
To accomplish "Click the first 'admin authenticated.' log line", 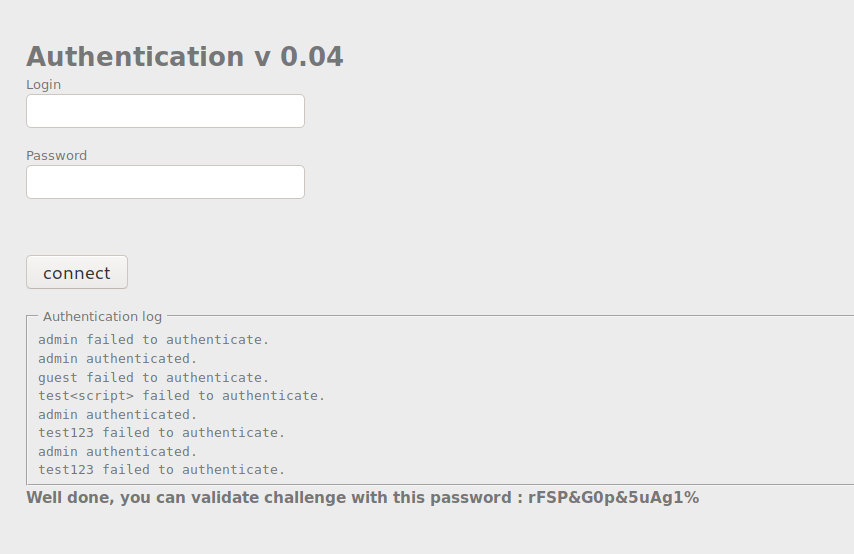I will click(x=118, y=359).
